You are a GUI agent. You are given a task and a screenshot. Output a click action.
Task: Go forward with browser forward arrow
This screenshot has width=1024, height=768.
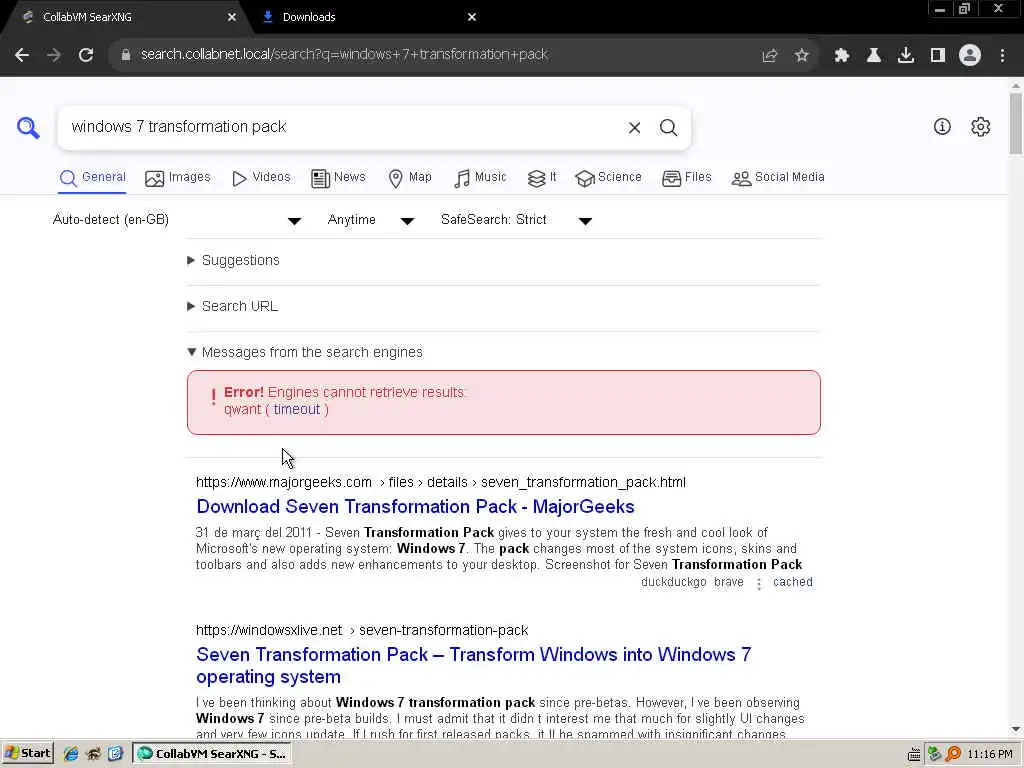tap(54, 55)
